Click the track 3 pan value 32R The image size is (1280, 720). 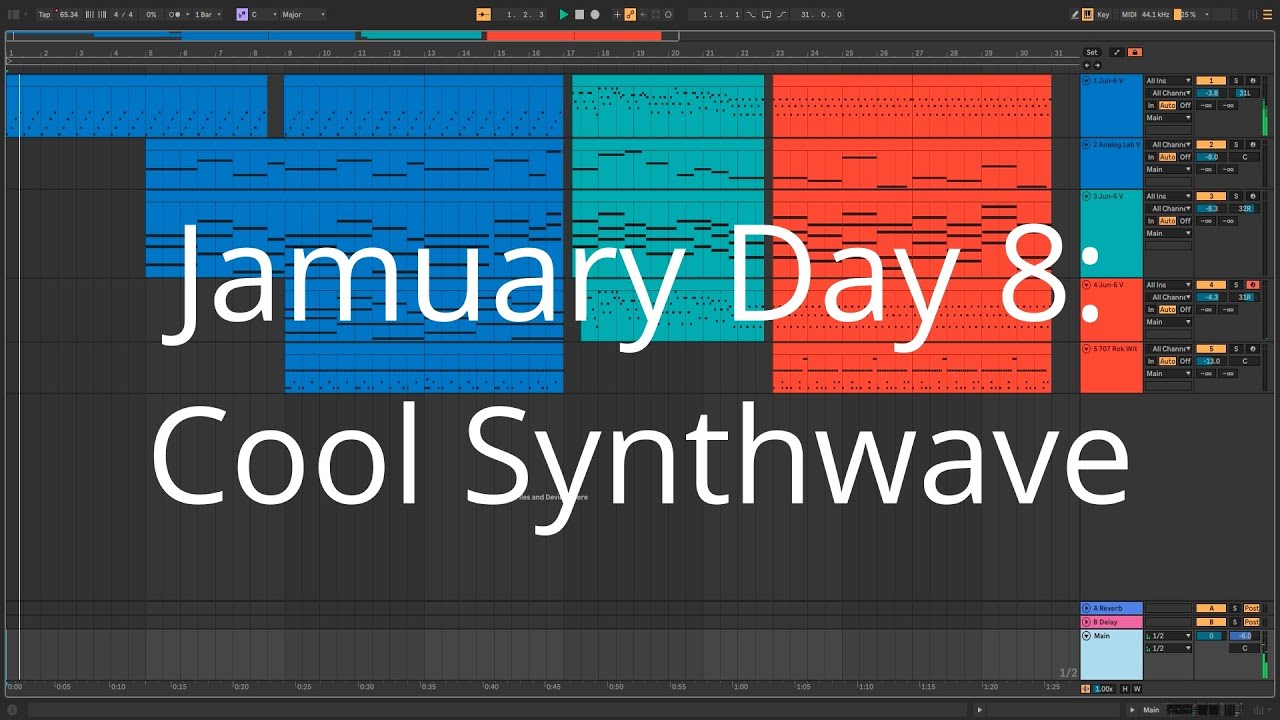1245,208
